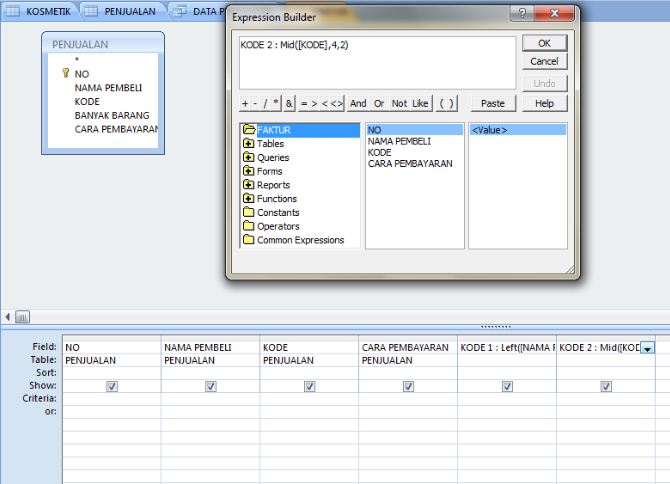Click the dialog's question mark help icon

pyautogui.click(x=522, y=13)
